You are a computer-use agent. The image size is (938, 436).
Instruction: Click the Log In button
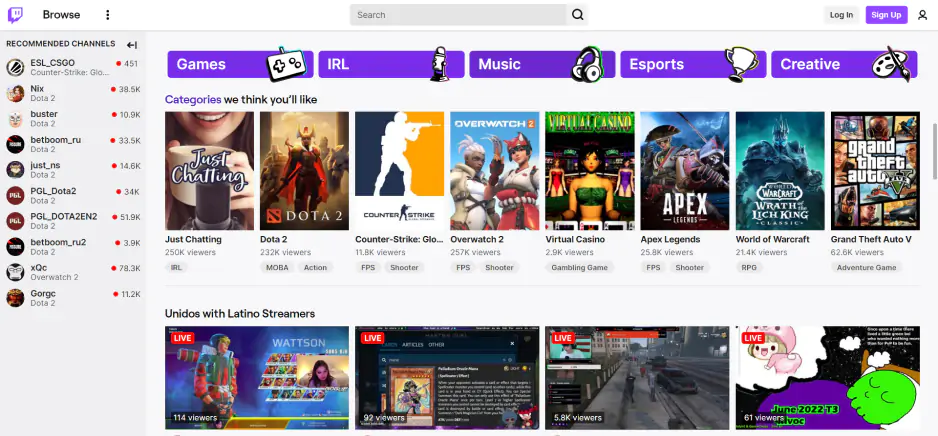pyautogui.click(x=841, y=15)
